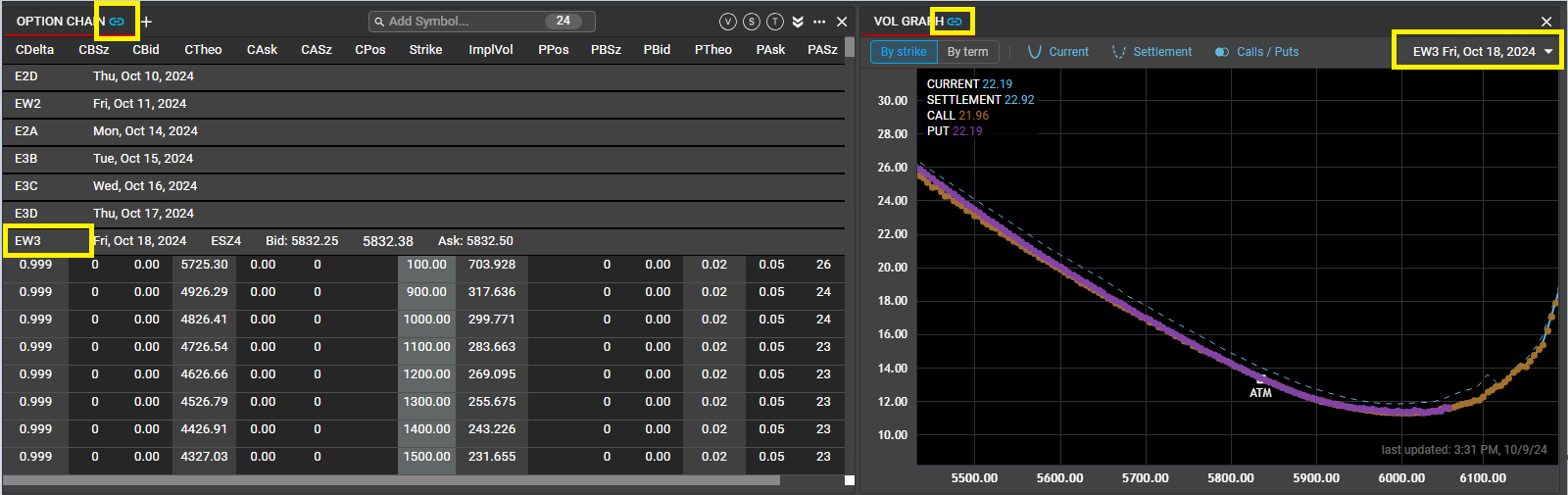Viewport: 1568px width, 495px height.
Task: Click the Add Symbol search field
Action: pyautogui.click(x=456, y=22)
